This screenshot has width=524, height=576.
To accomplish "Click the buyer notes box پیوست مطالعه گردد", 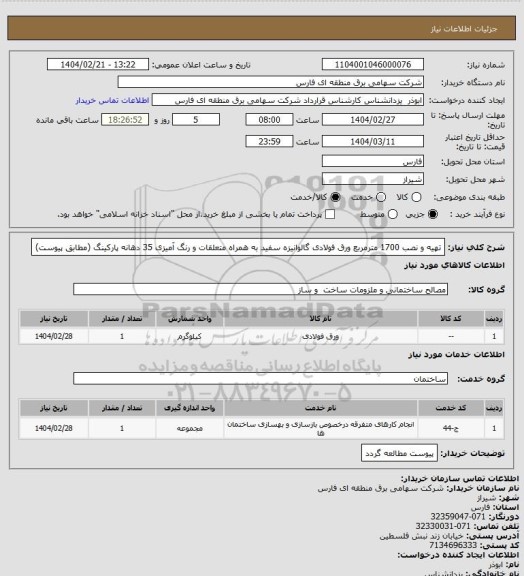I will pyautogui.click(x=399, y=454).
